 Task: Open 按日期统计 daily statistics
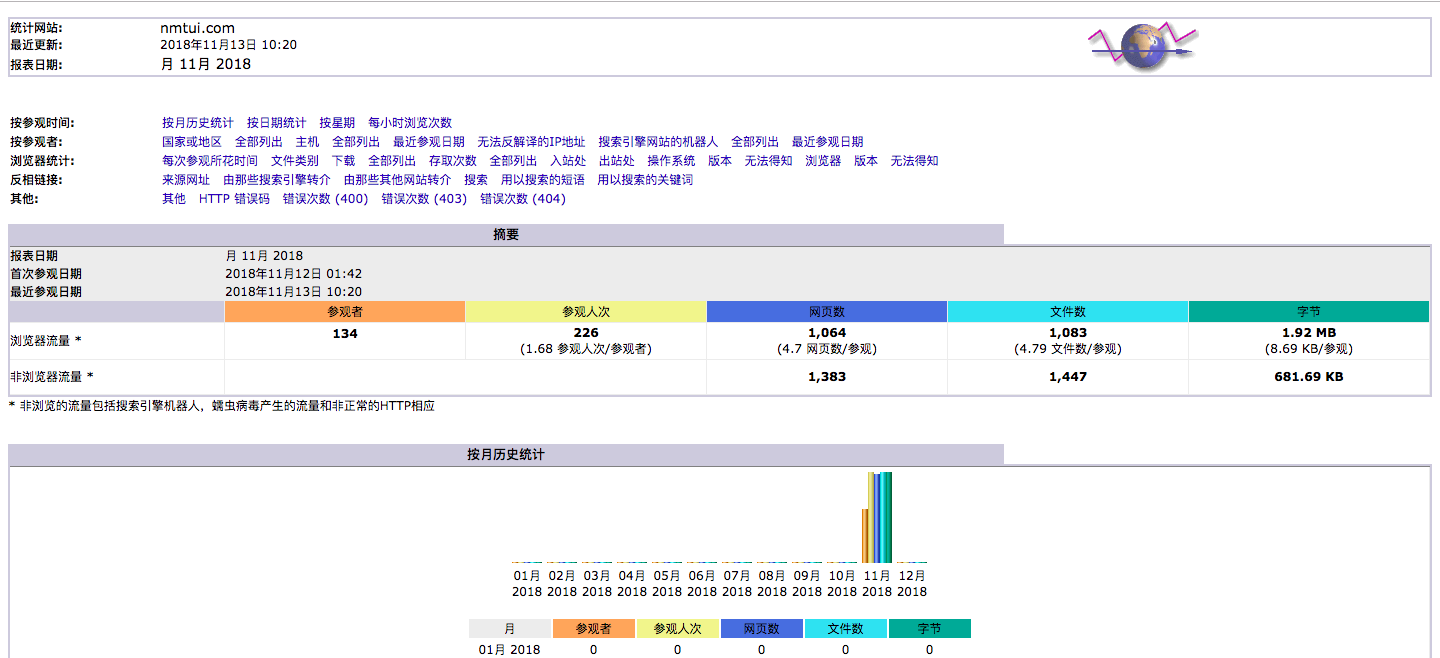click(x=277, y=122)
